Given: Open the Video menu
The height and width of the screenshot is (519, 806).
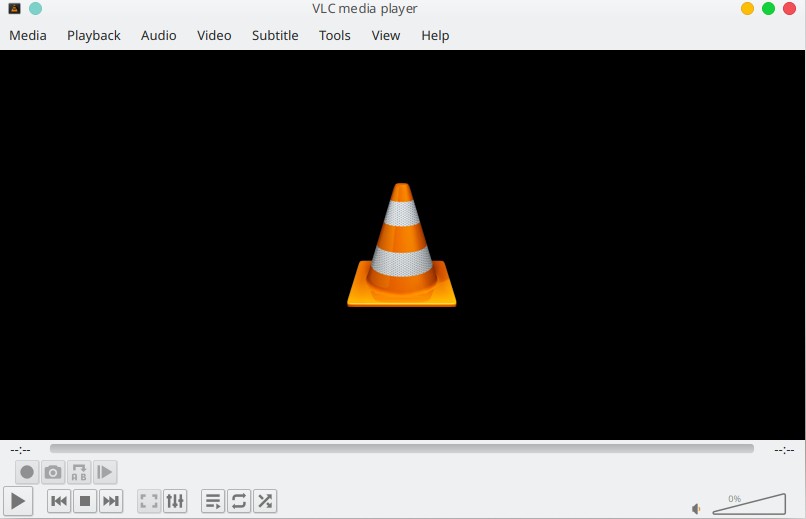Looking at the screenshot, I should (214, 35).
